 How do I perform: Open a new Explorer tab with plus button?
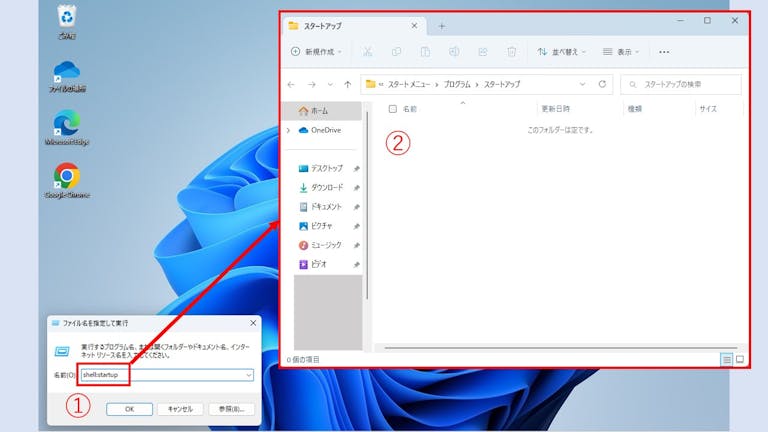[x=441, y=26]
